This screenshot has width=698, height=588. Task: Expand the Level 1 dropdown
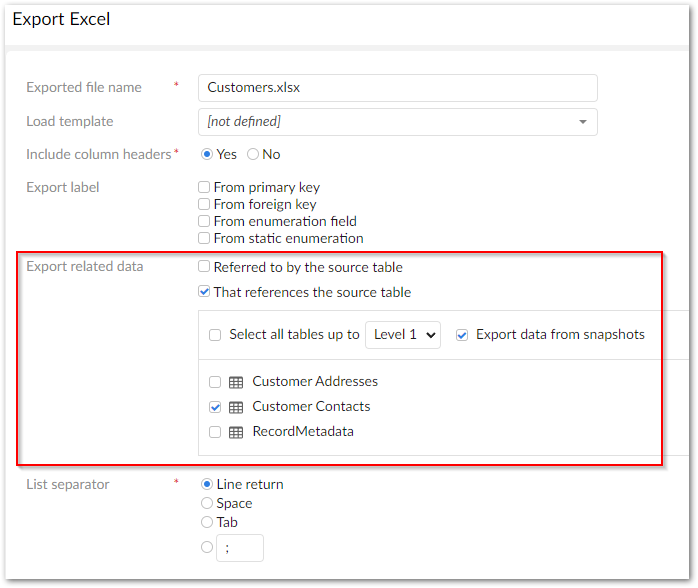tap(403, 335)
